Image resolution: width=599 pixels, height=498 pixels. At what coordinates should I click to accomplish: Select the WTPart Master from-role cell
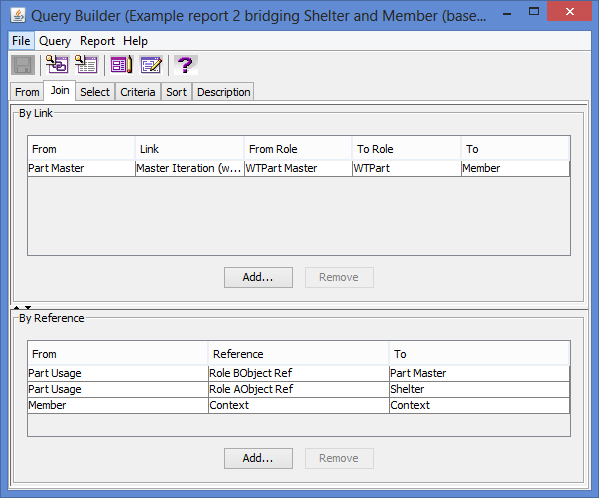tap(298, 168)
